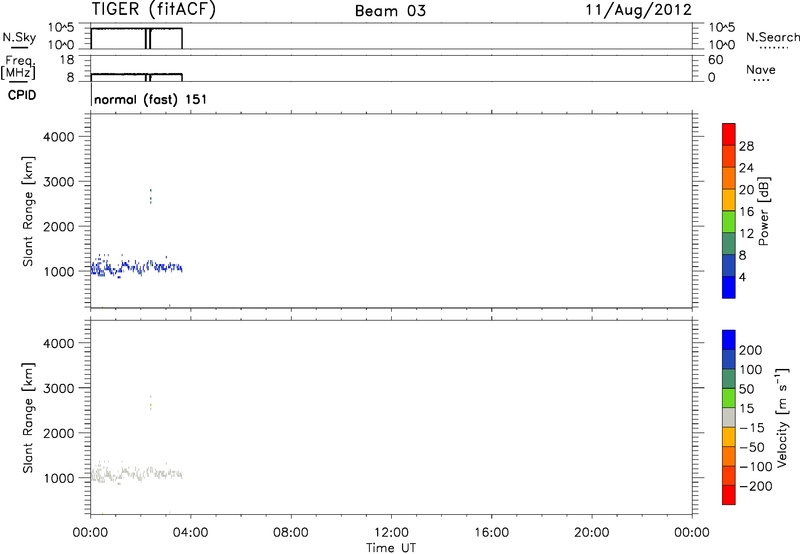Click the '04:00' time axis tick label
Image resolution: width=800 pixels, height=554 pixels.
(191, 533)
